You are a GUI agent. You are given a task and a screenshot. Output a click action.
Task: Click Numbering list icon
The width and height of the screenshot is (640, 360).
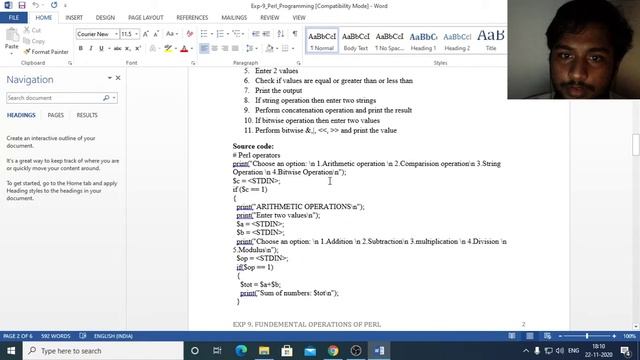220,34
